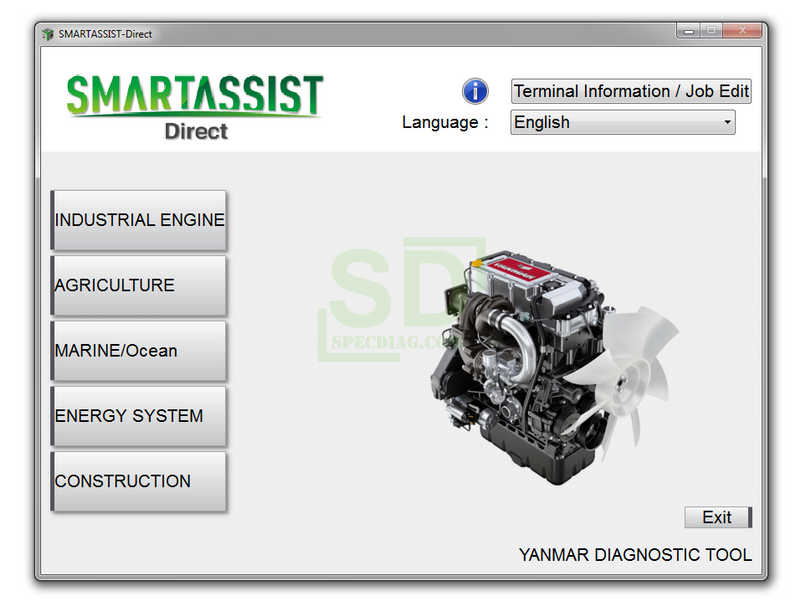Click the disabled maximize window button

pos(712,31)
